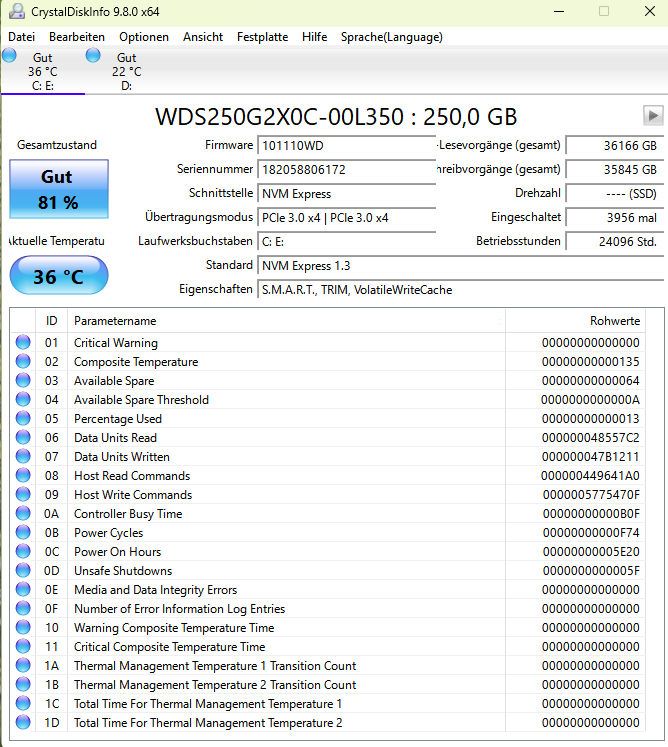Click status icon of Composite Temperature row
The height and width of the screenshot is (747, 668).
(x=23, y=361)
